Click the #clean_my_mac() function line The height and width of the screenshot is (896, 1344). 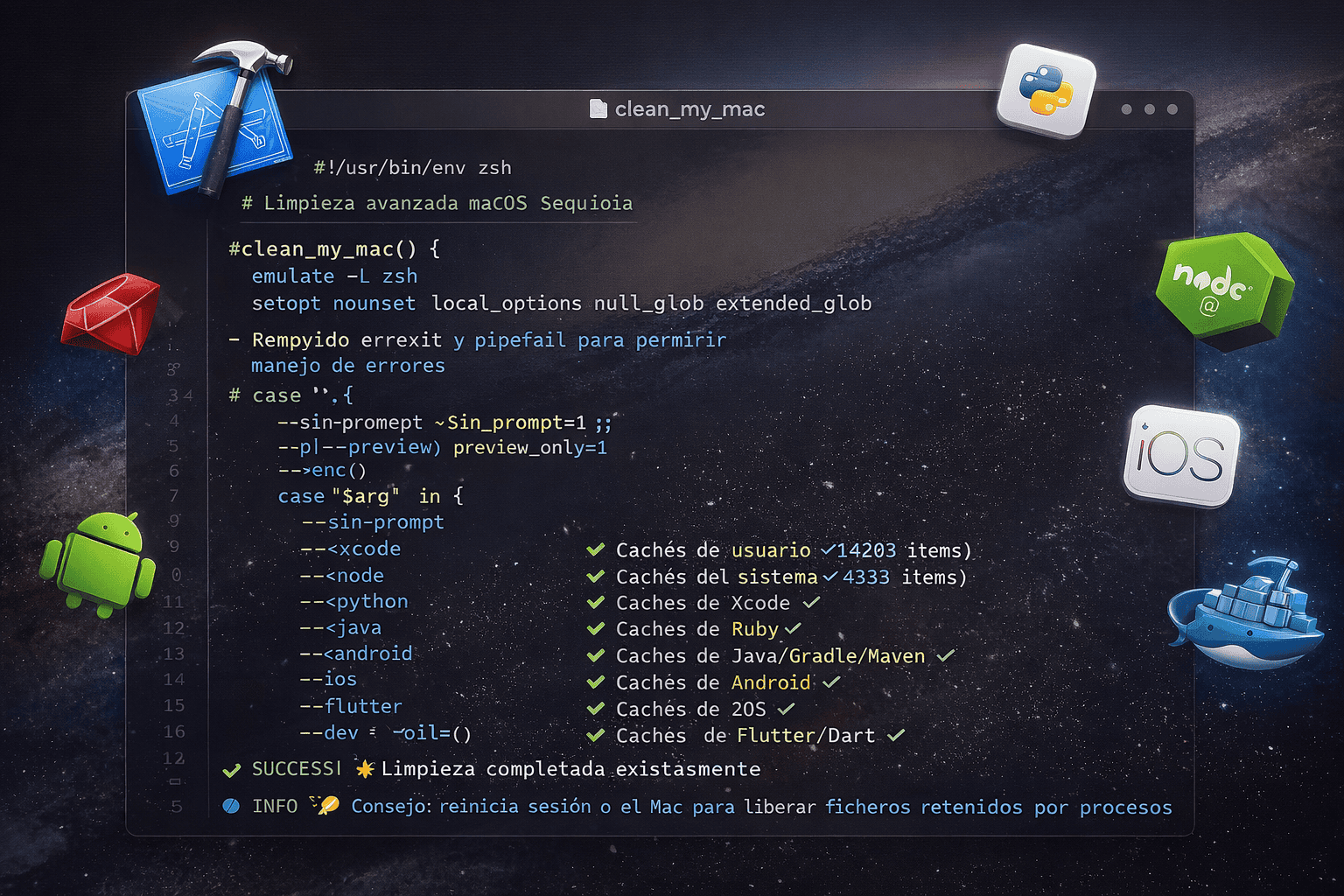point(334,249)
